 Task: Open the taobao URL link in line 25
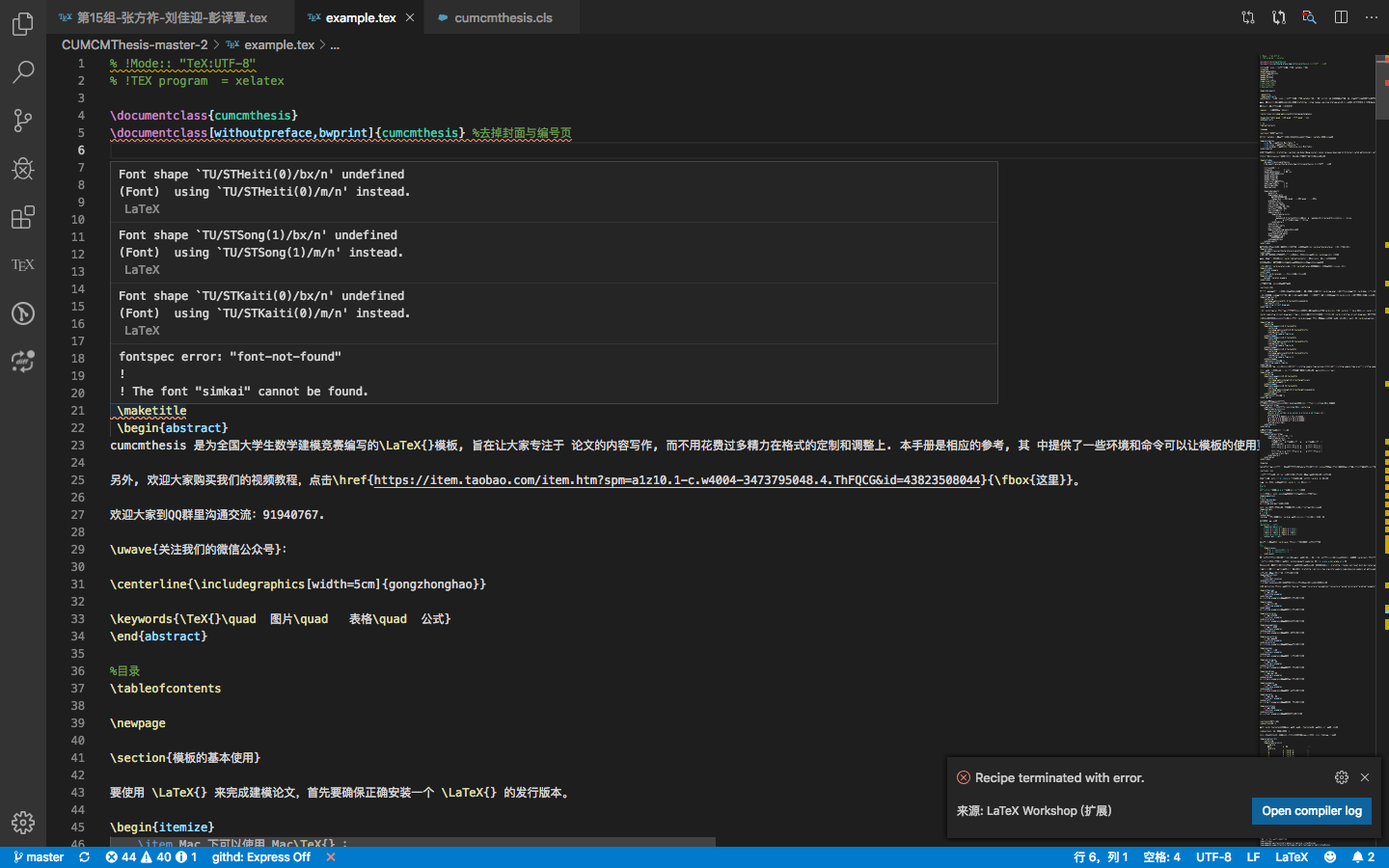tap(677, 480)
